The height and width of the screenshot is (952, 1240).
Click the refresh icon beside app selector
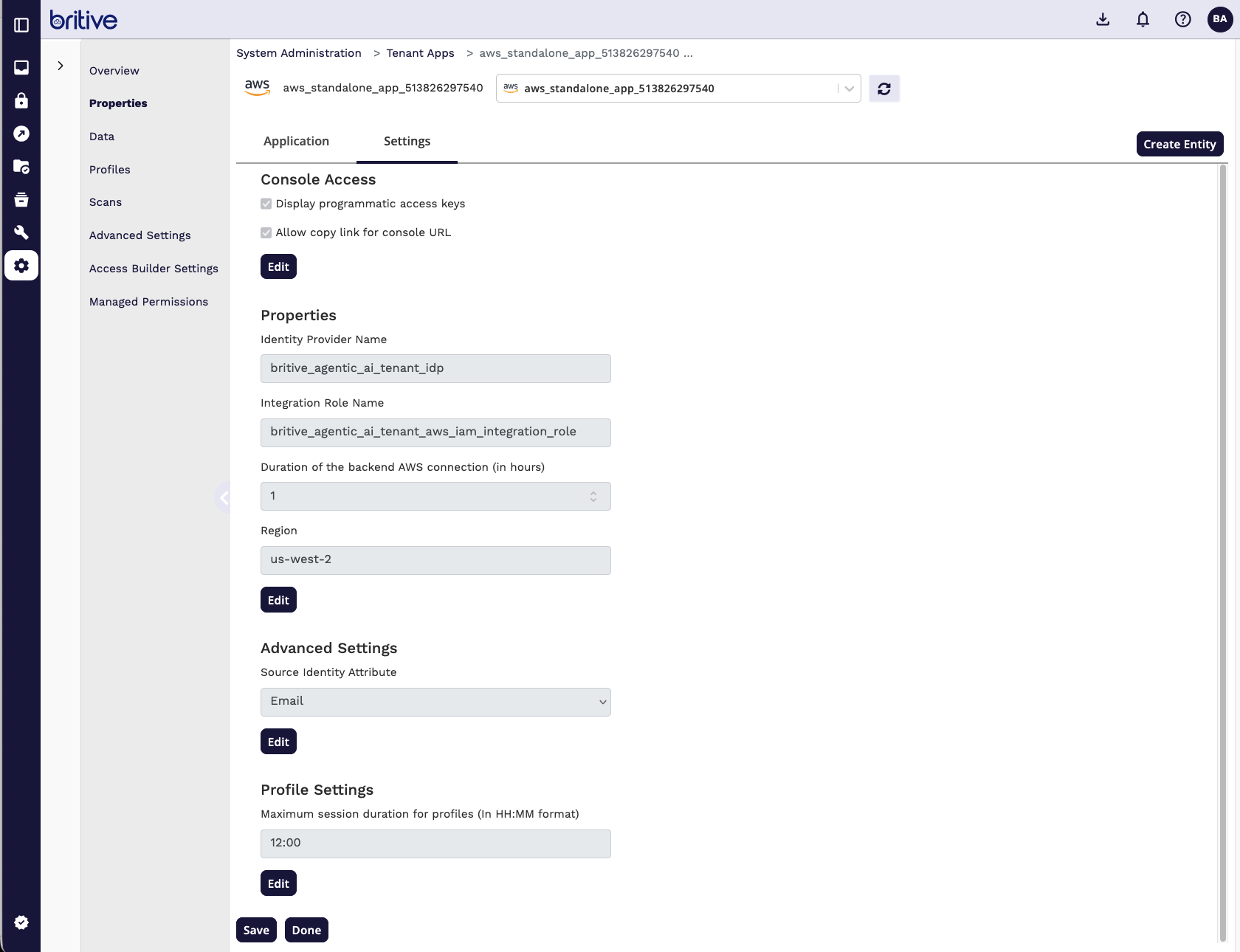pos(883,89)
